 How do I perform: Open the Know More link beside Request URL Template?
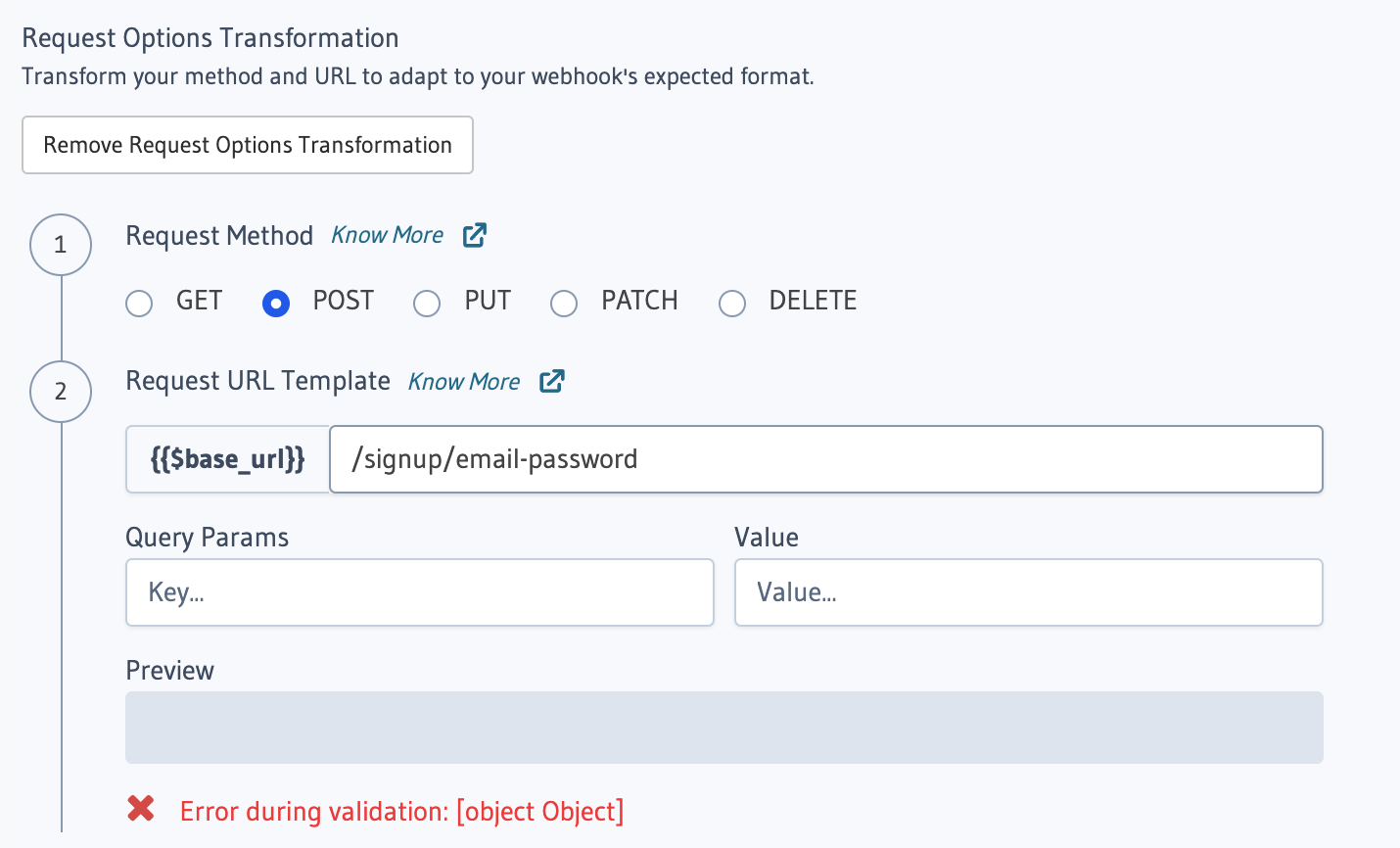(x=464, y=382)
